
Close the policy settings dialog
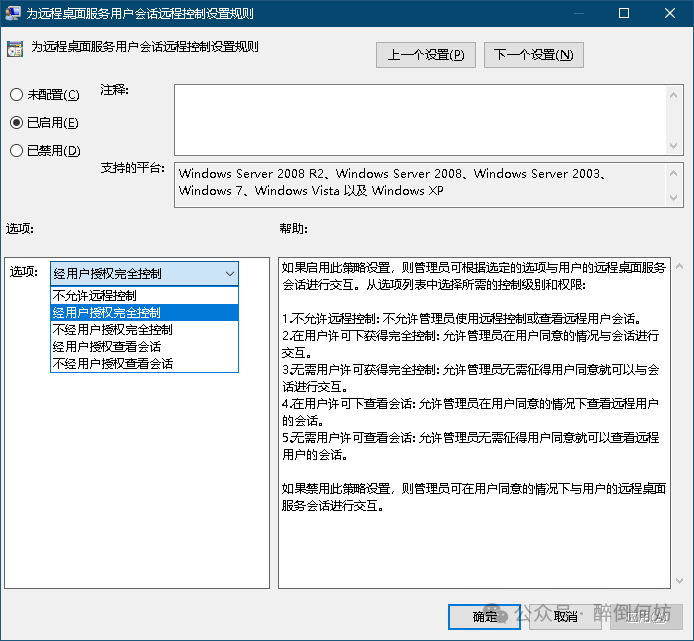coord(670,14)
